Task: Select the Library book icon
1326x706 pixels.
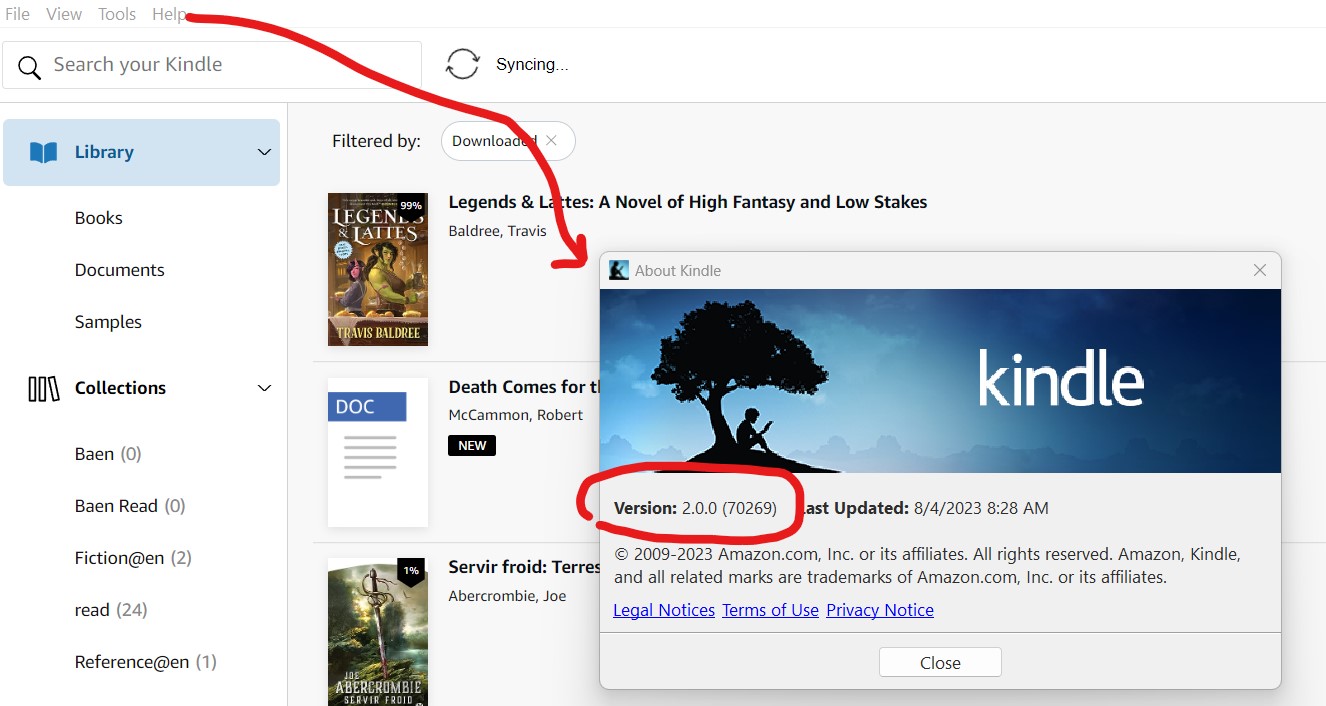Action: [43, 151]
